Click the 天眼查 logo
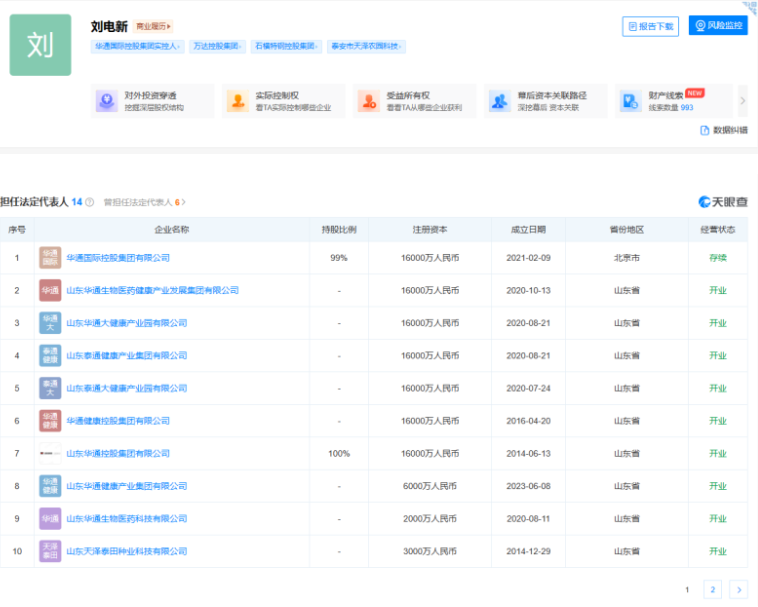 coord(722,202)
